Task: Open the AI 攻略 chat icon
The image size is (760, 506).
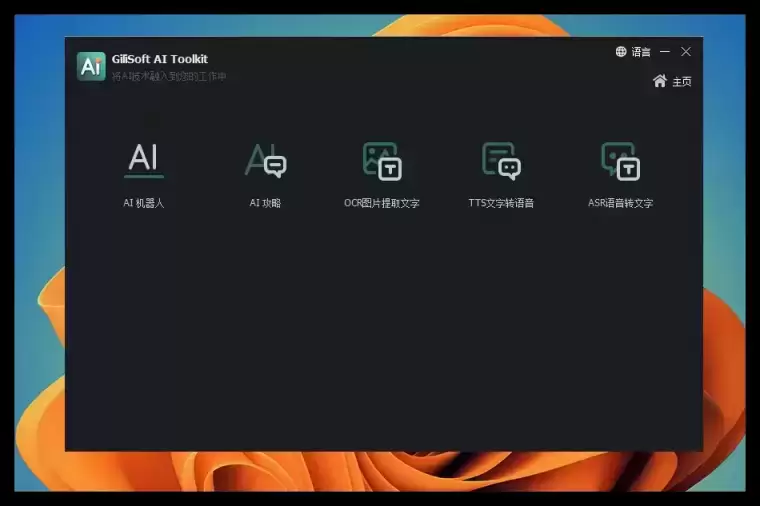Action: [x=266, y=160]
